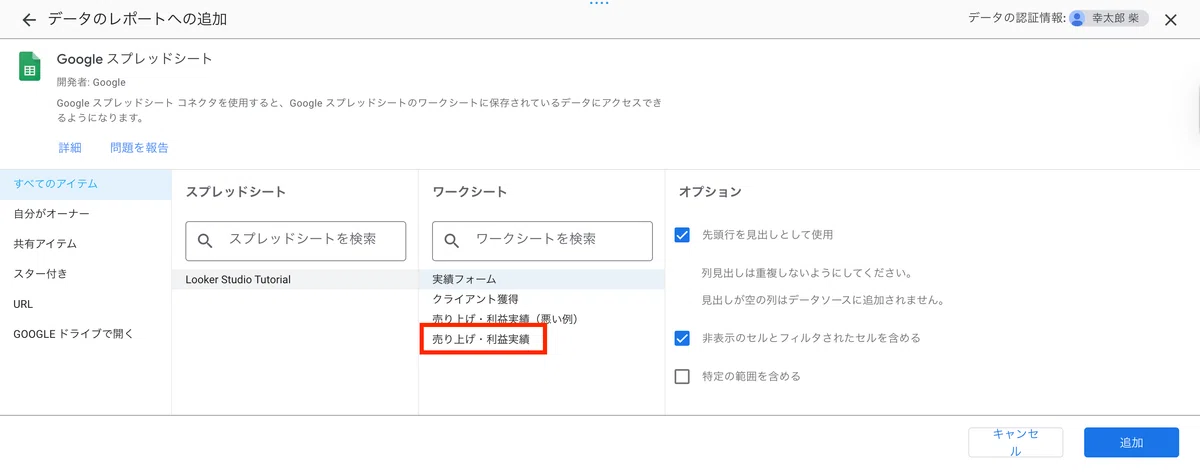
Task: Focus the スプレッドシートを検索 field
Action: coord(295,241)
